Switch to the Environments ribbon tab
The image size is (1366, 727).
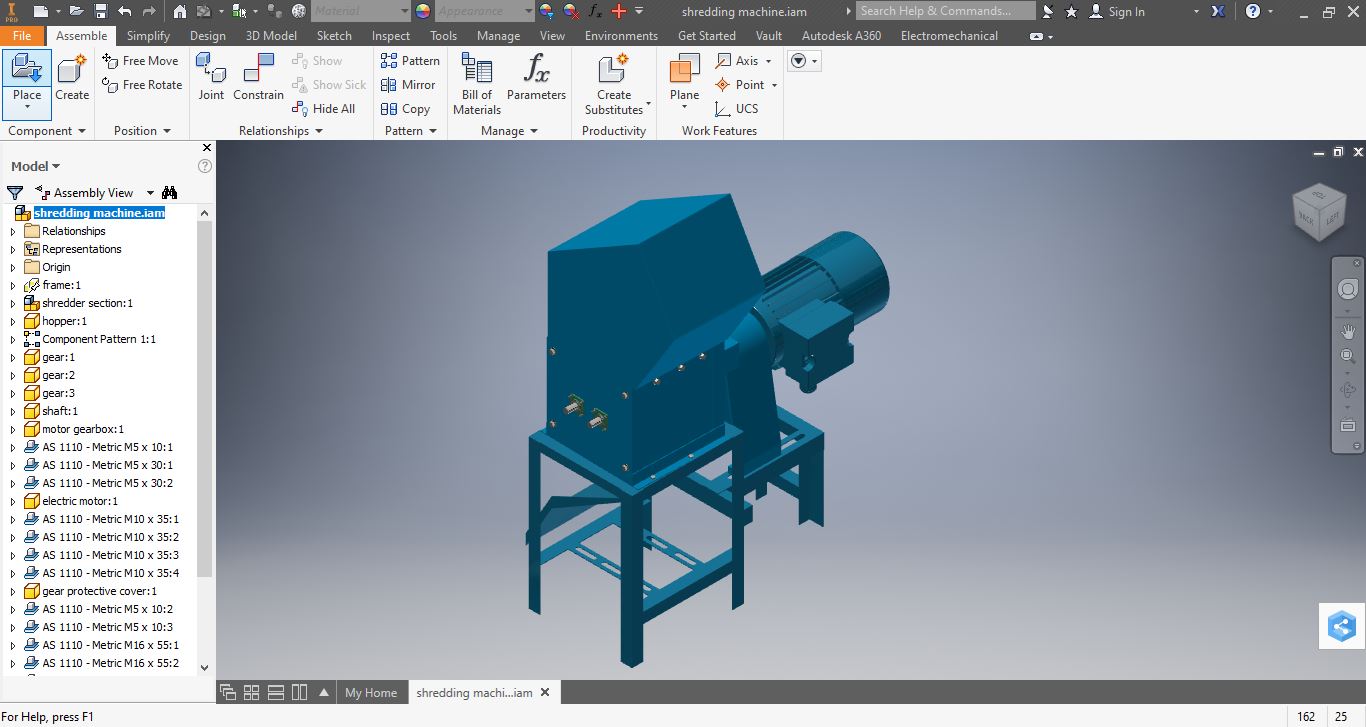coord(621,35)
